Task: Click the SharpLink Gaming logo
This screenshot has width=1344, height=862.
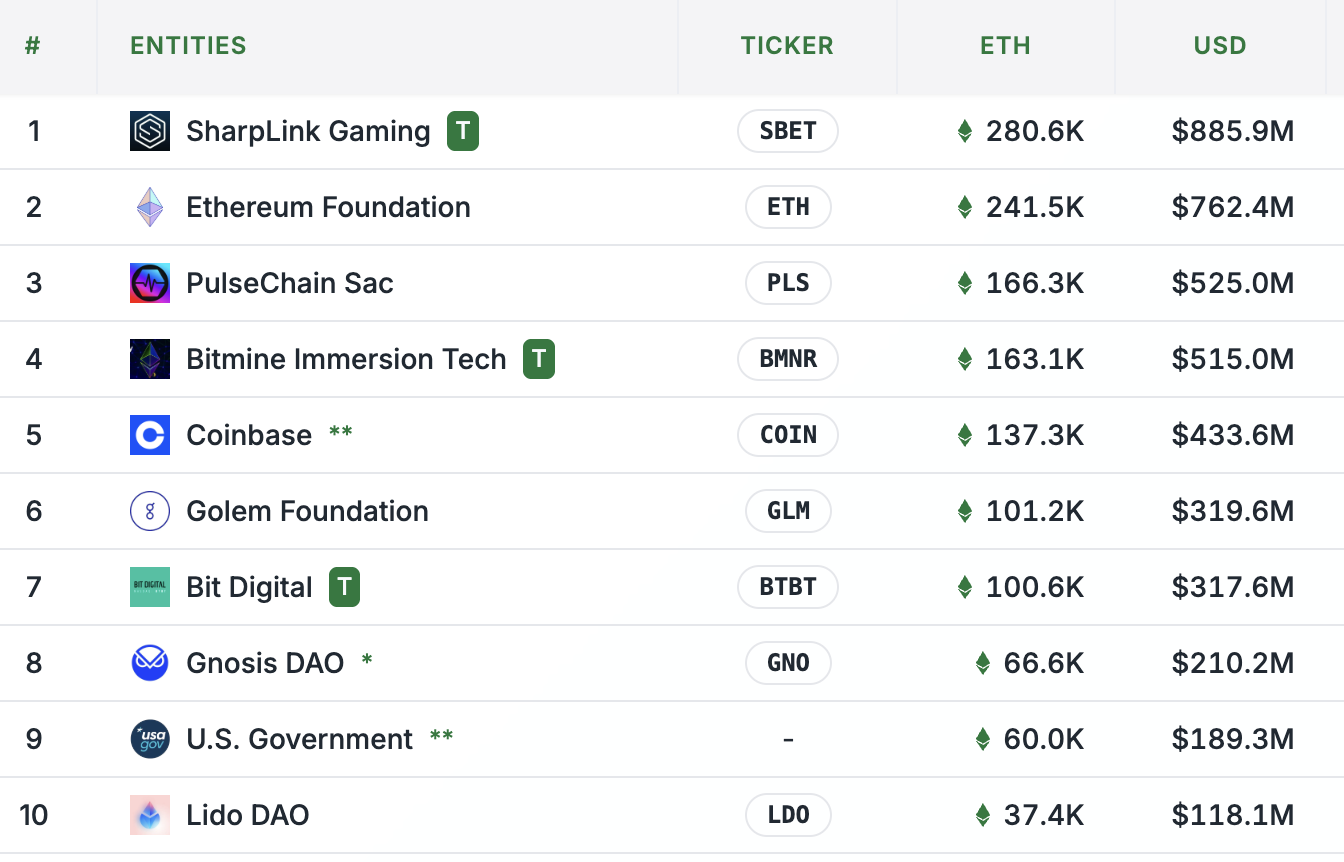Action: [x=150, y=131]
